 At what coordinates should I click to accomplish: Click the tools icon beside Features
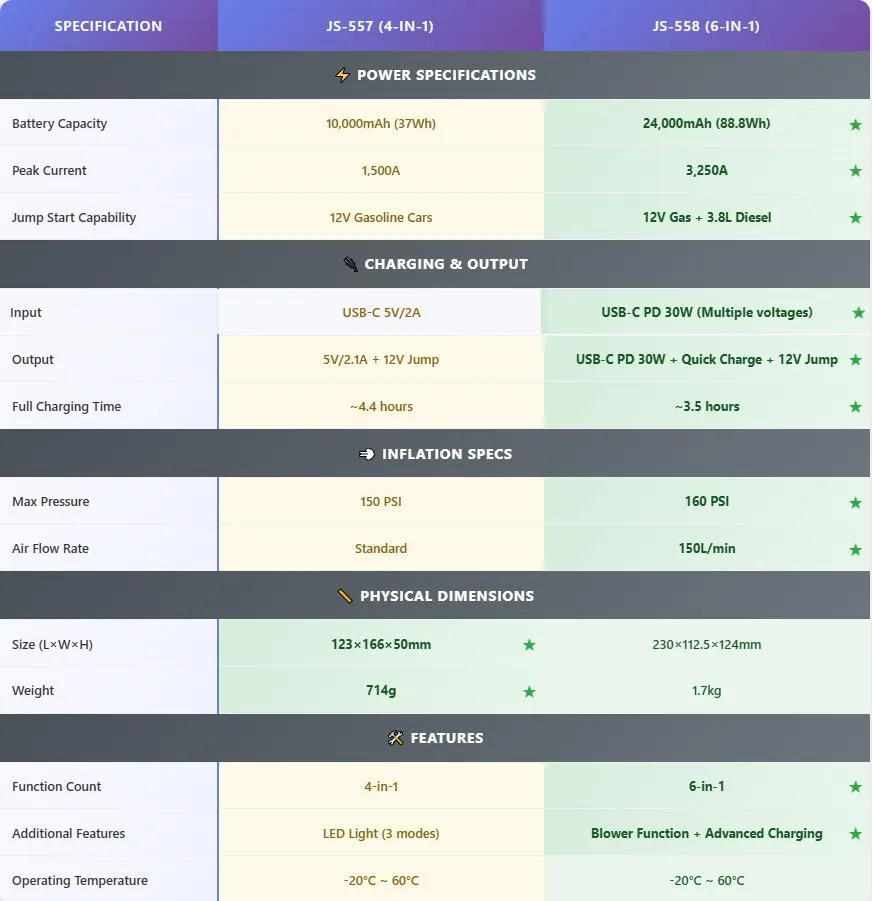click(395, 738)
